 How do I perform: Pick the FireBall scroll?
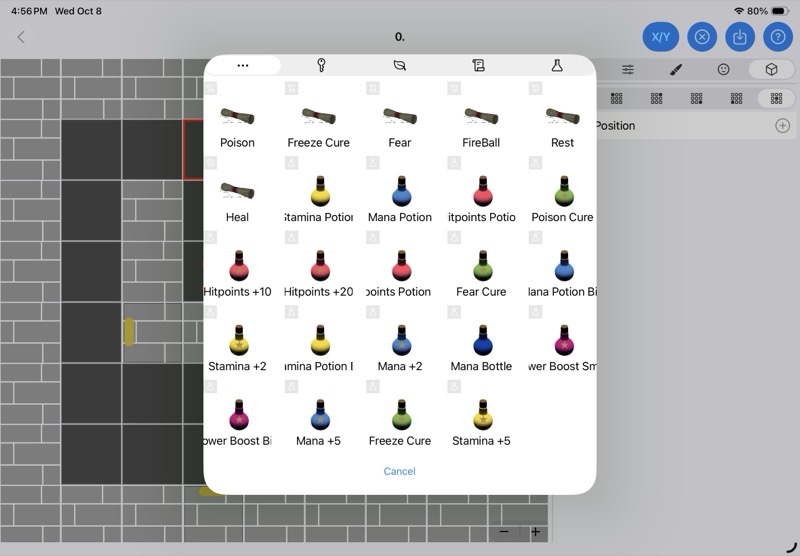click(x=481, y=126)
